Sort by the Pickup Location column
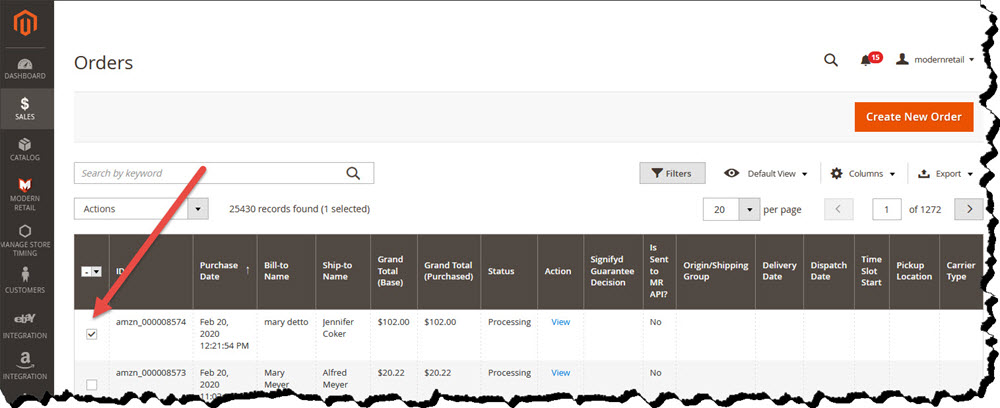Screen dimensions: 1000x408 914,271
